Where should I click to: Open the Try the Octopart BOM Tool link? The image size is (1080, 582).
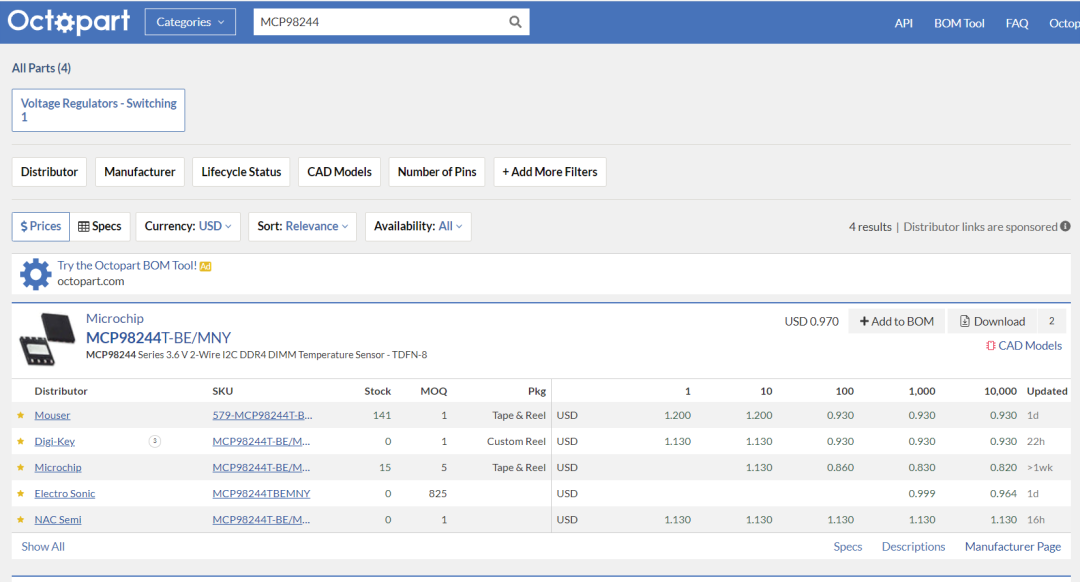pos(127,265)
